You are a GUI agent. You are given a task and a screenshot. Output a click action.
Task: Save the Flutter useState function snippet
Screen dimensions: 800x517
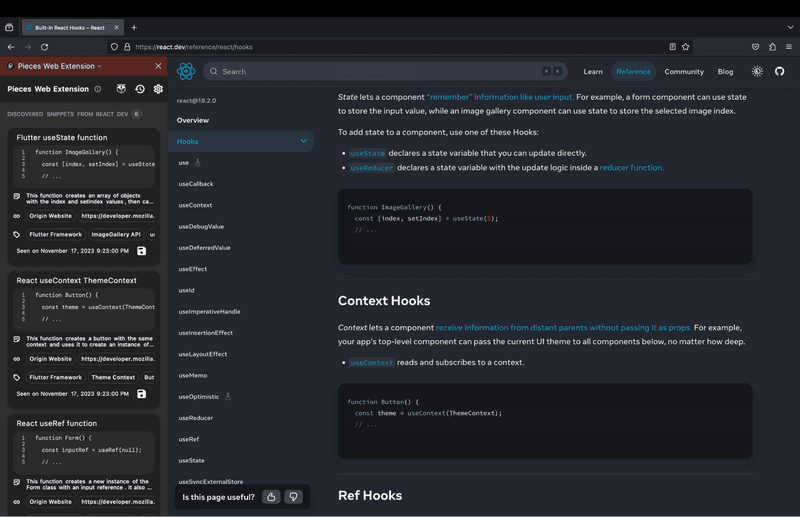tap(141, 251)
